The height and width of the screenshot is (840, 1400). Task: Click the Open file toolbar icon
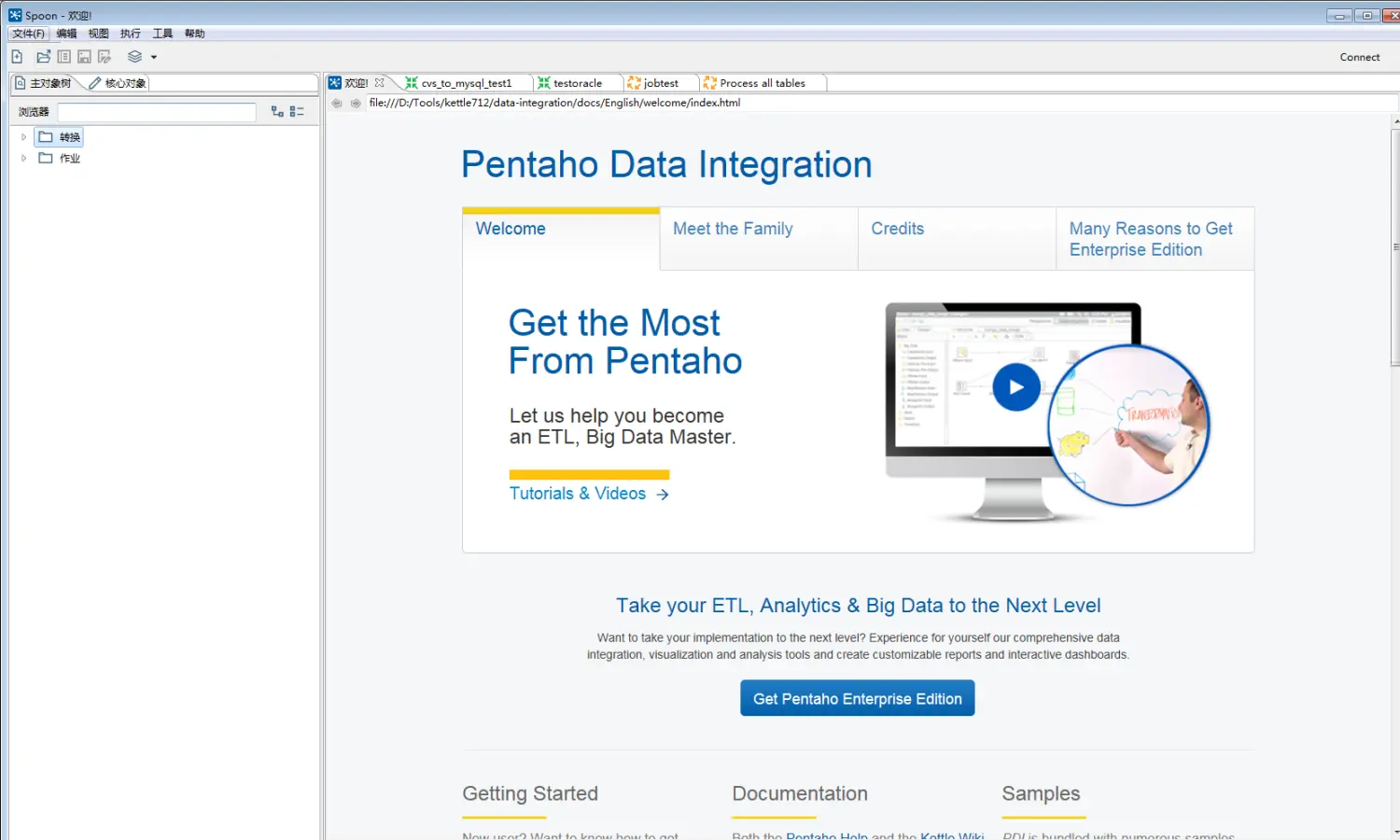[x=43, y=57]
